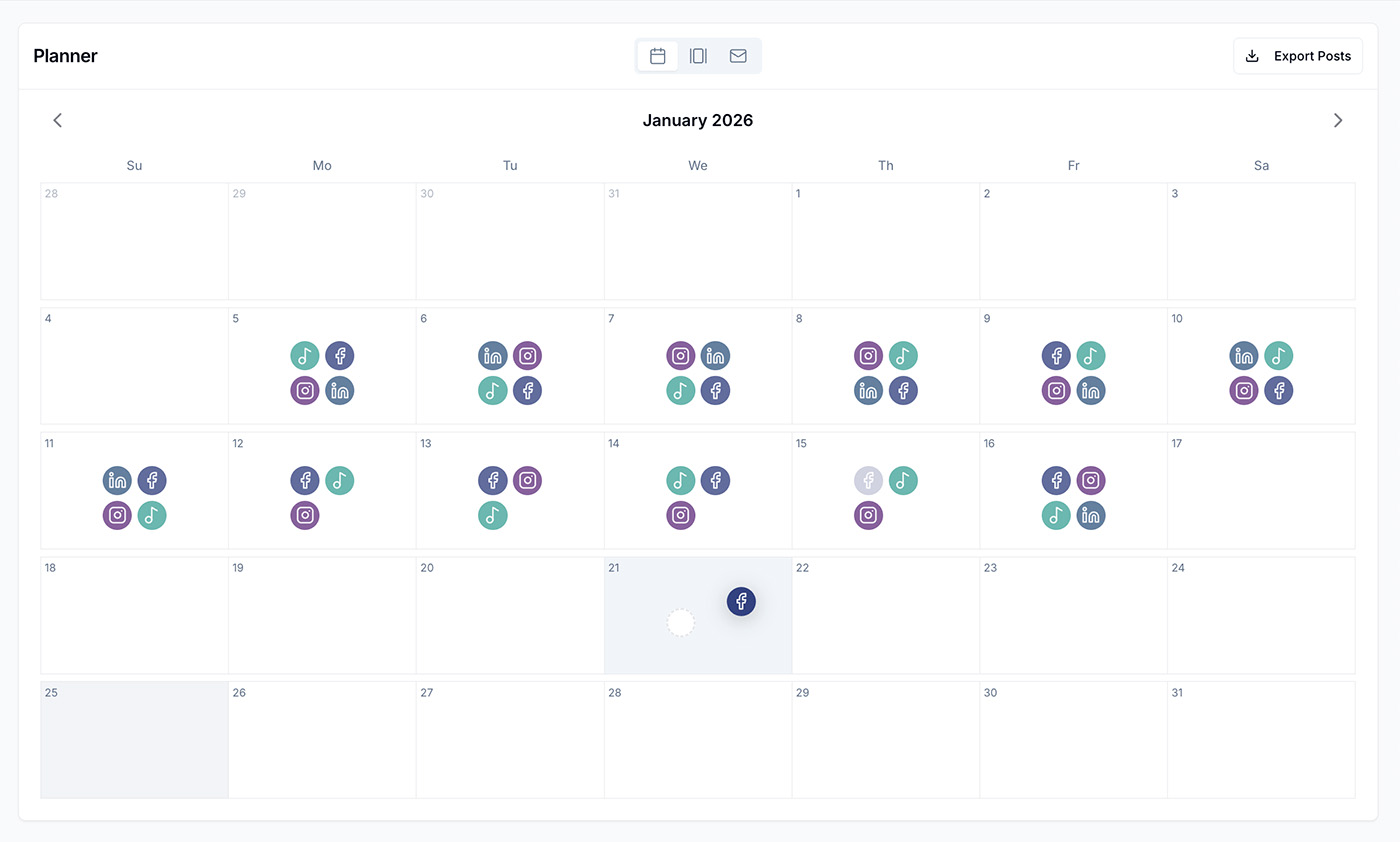Screen dimensions: 1400x842
Task: Open the Facebook post on January 21
Action: pos(741,601)
